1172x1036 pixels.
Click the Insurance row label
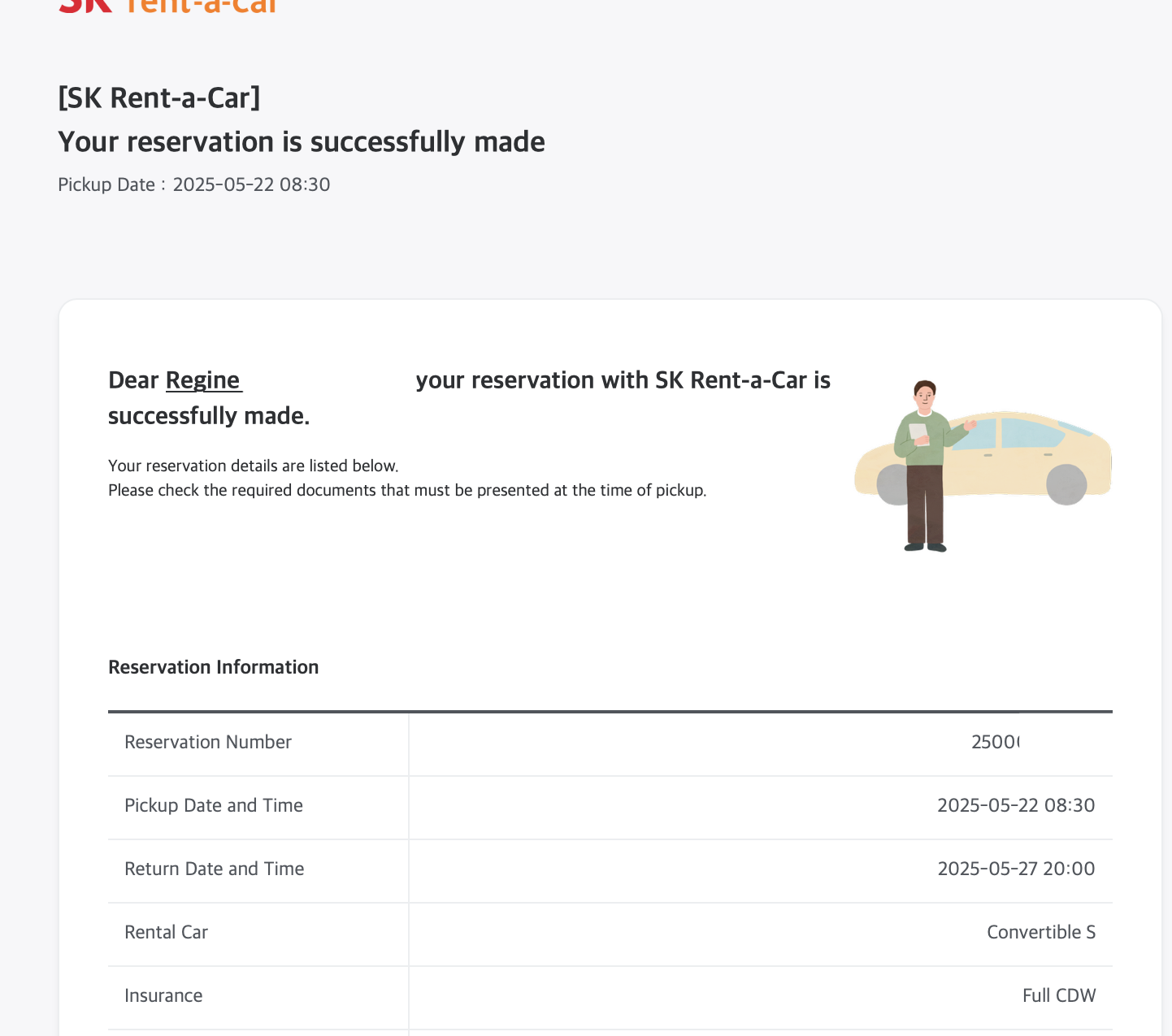pos(163,995)
